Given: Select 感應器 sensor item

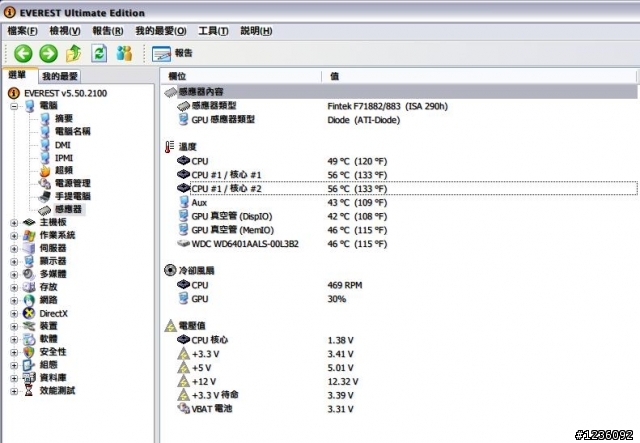Looking at the screenshot, I should pos(68,209).
